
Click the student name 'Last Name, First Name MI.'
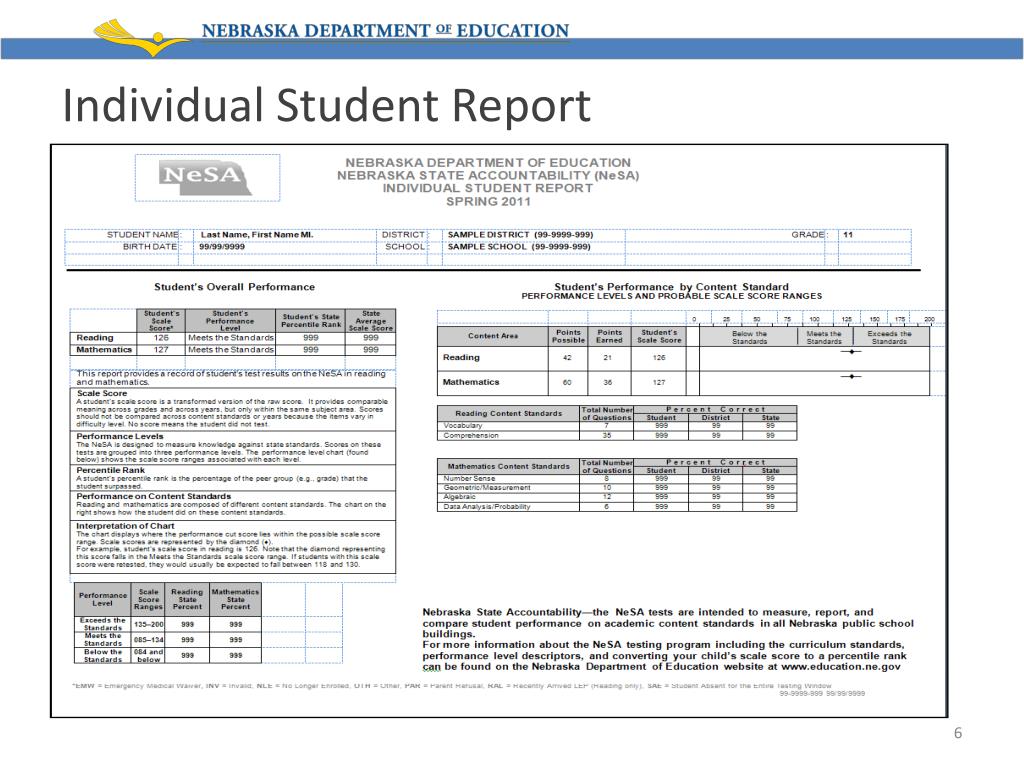257,234
